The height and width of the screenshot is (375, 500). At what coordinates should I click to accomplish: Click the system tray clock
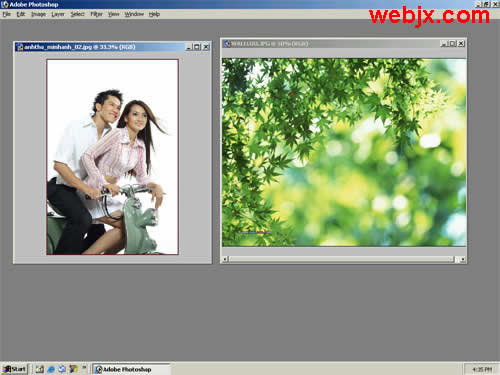click(x=482, y=369)
